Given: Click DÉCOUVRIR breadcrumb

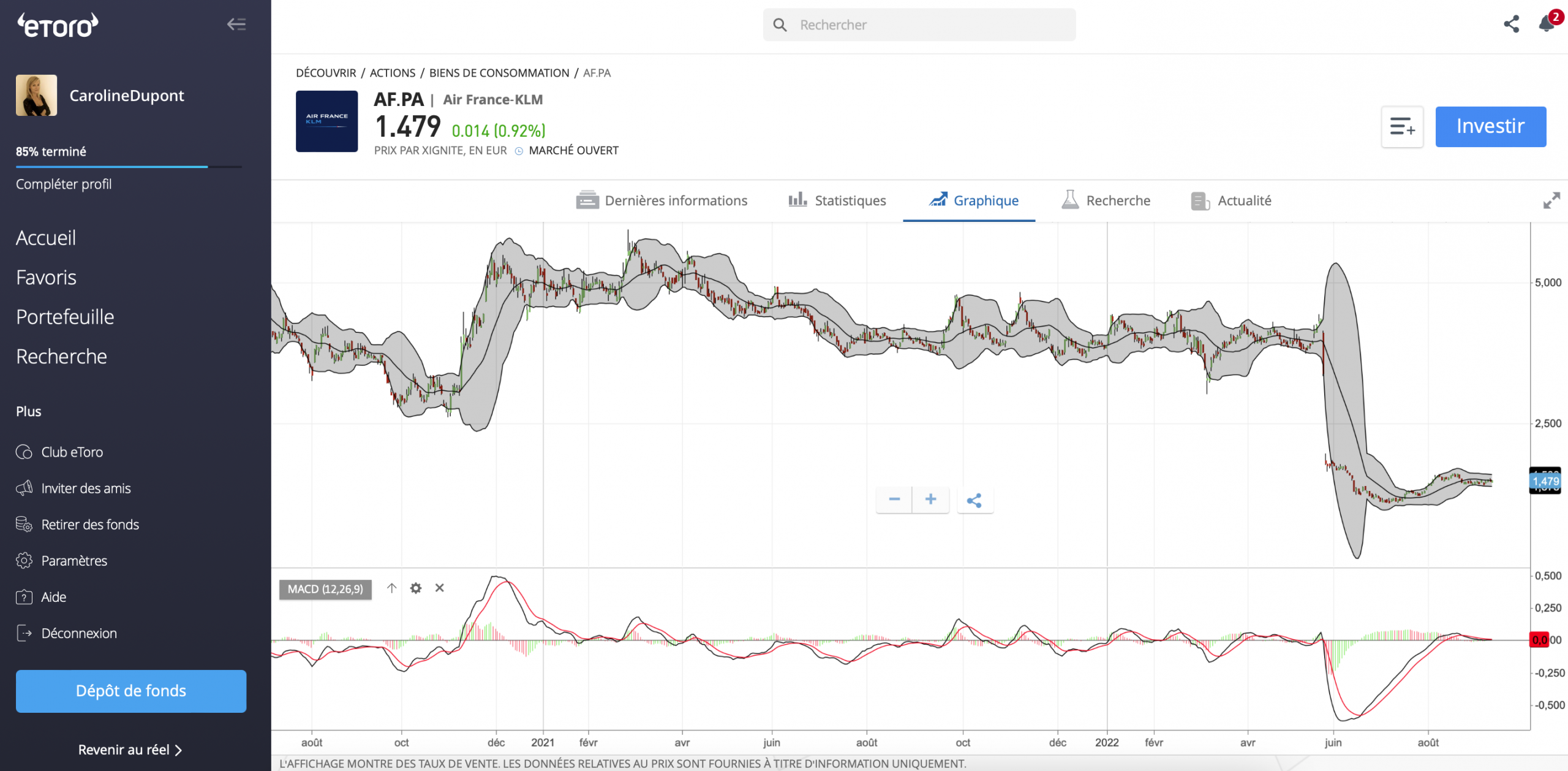Looking at the screenshot, I should coord(326,73).
